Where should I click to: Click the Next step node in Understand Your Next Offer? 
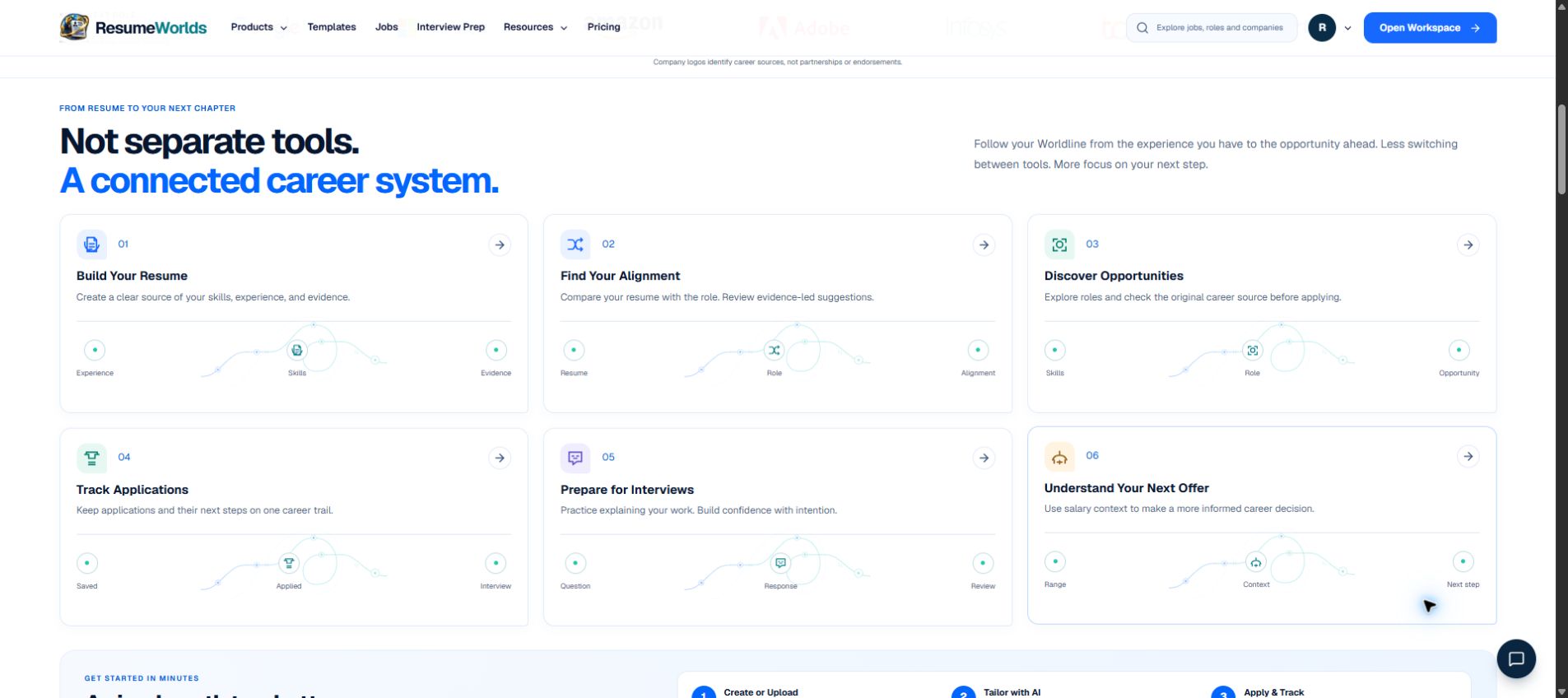(1463, 562)
